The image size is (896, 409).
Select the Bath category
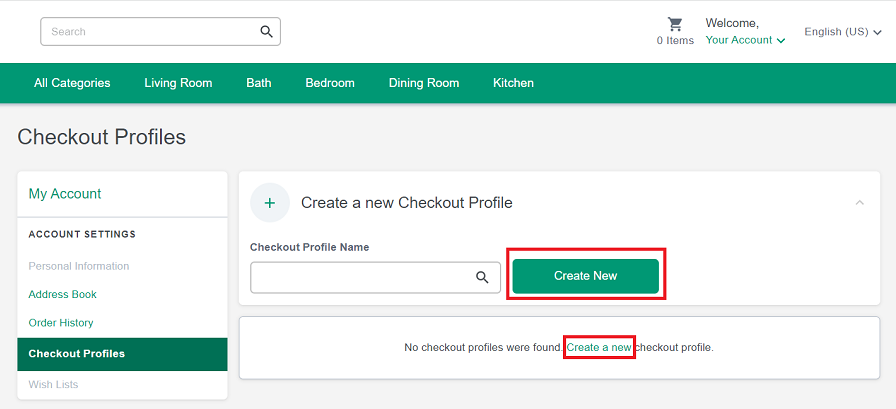[x=259, y=83]
